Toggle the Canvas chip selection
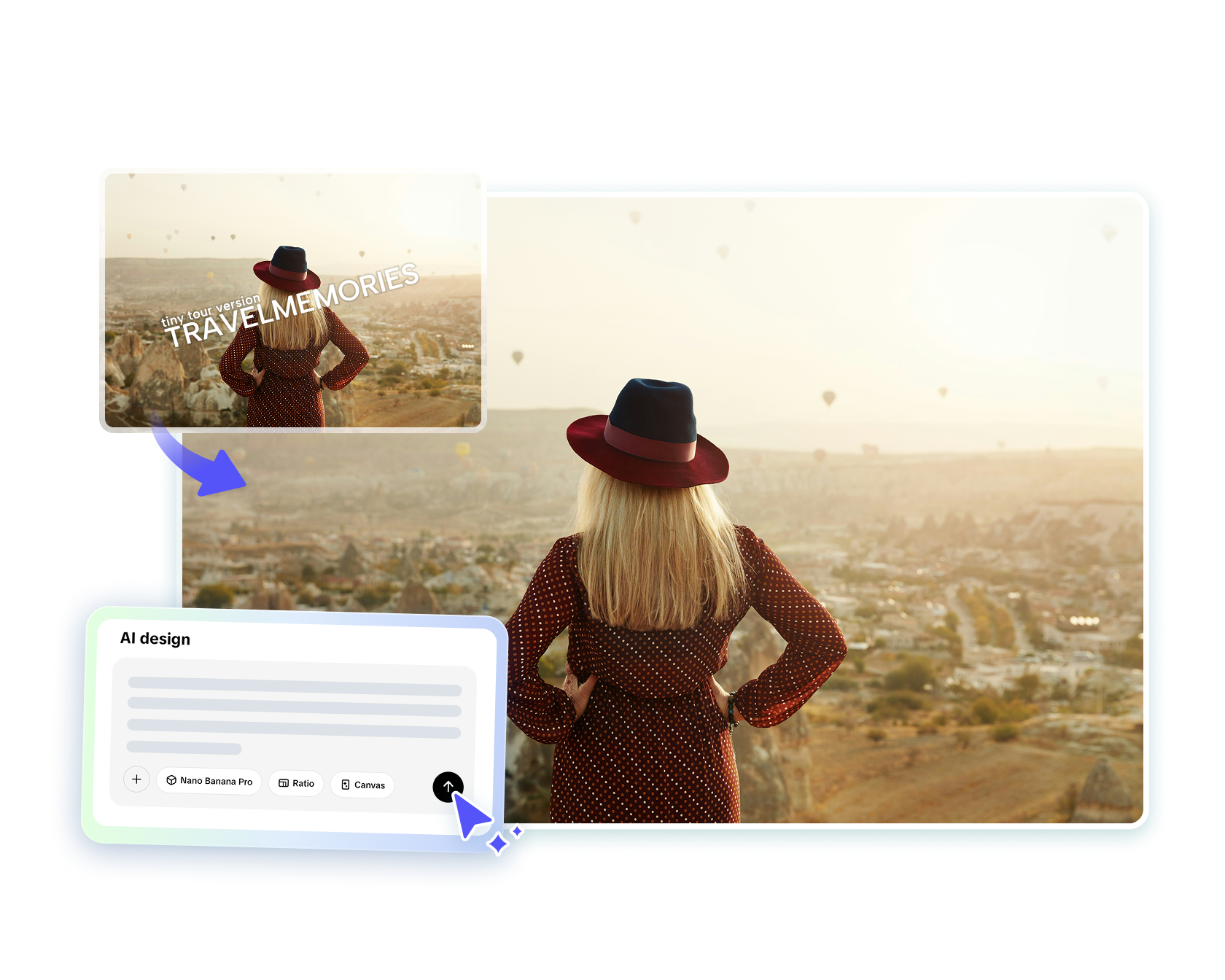 point(362,785)
